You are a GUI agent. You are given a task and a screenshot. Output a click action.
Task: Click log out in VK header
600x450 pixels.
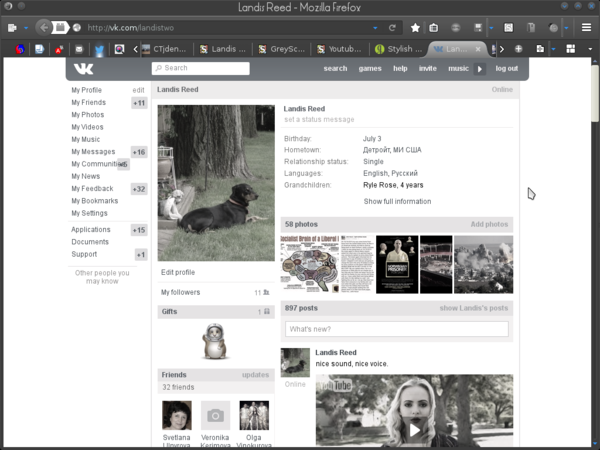coord(506,68)
